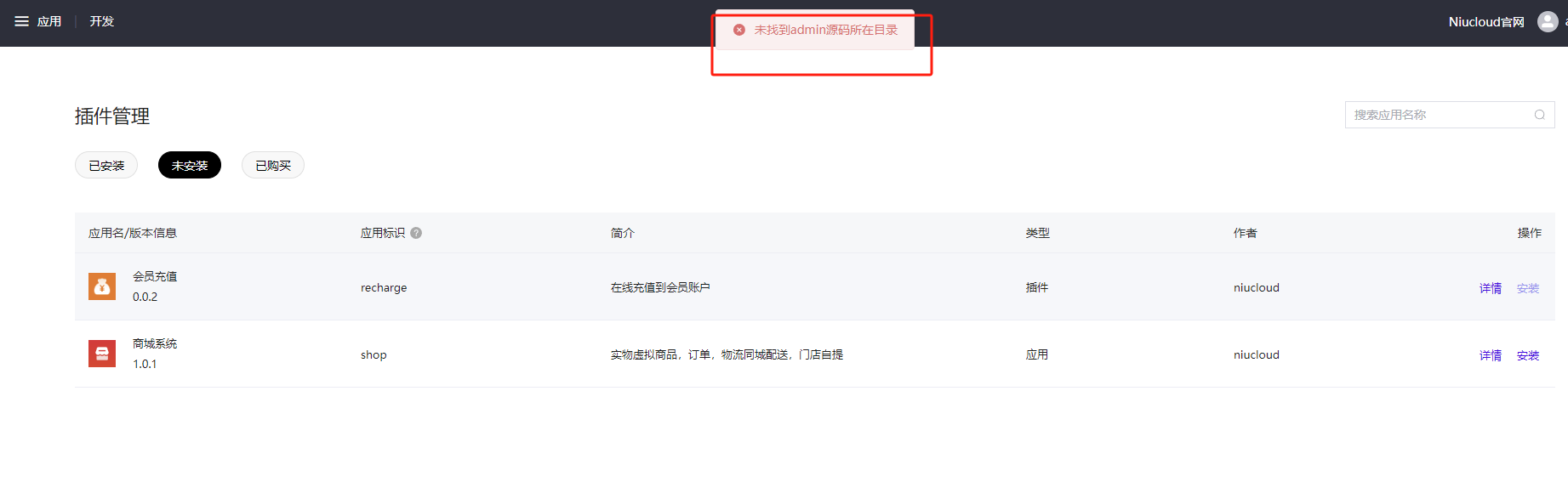Click the 插件管理 page heading
Viewport: 1568px width, 493px height.
tap(112, 116)
